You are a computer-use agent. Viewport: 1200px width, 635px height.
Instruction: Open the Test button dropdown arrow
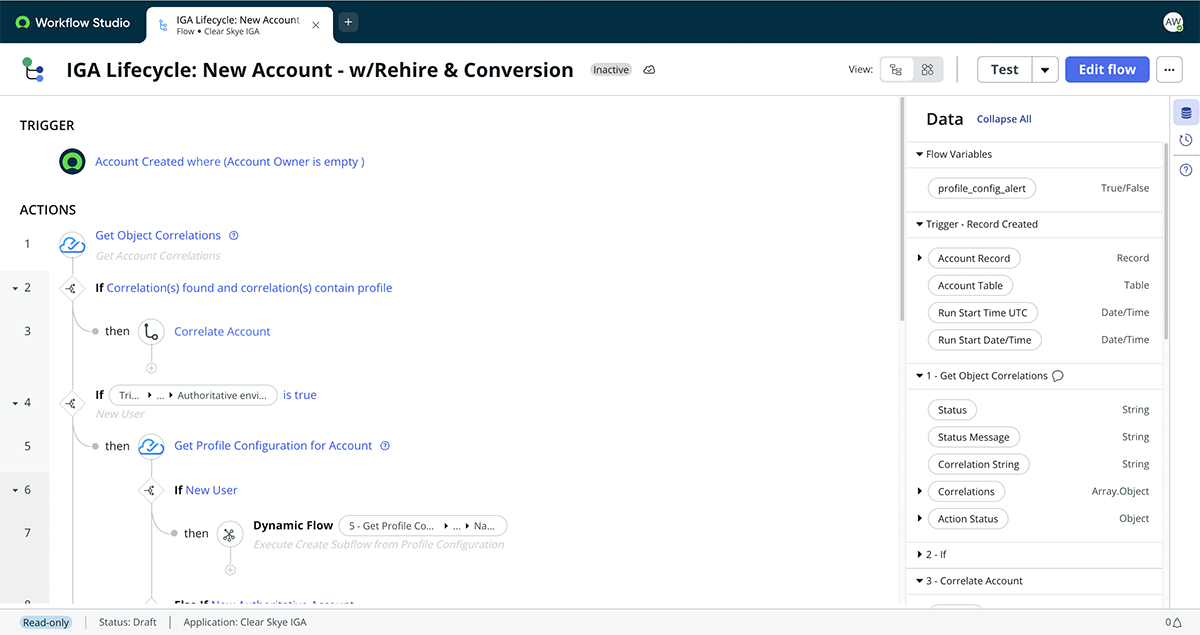coord(1045,69)
